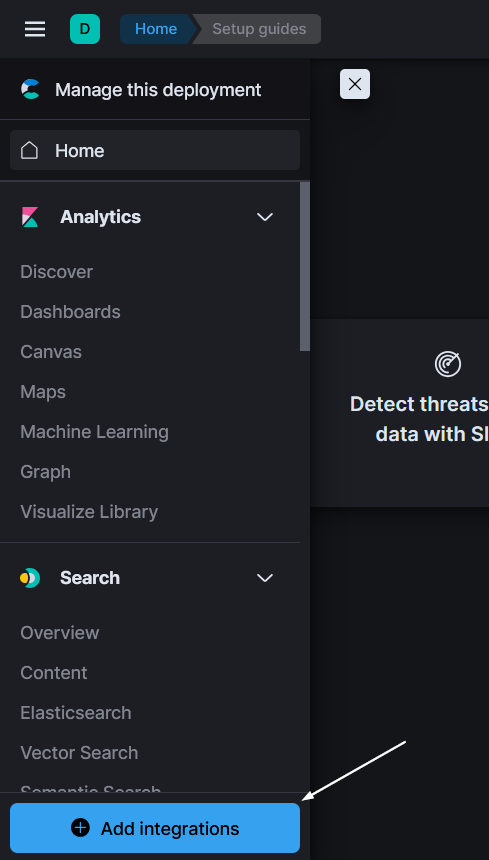The image size is (489, 860).
Task: Toggle the hamburger navigation menu
Action: coord(35,29)
